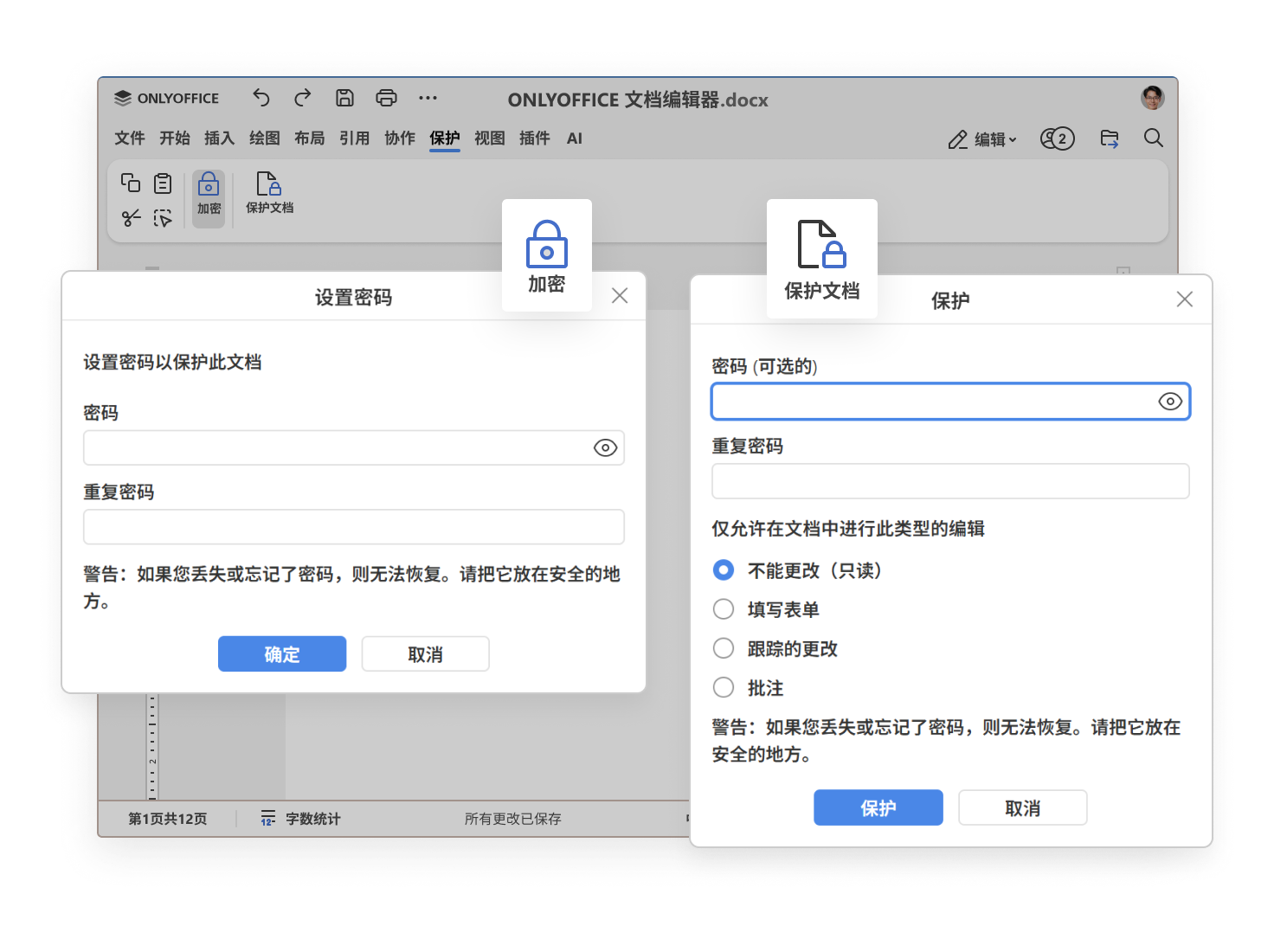Show password in 设置密码 dialog
Screen dimensions: 1274x952
pyautogui.click(x=605, y=447)
